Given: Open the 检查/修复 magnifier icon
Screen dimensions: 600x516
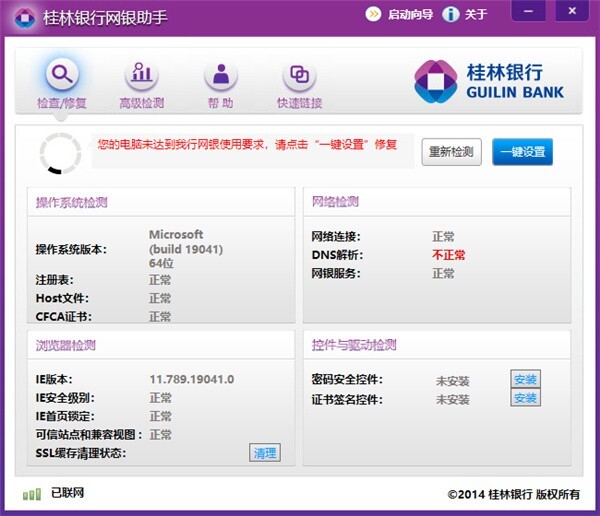Looking at the screenshot, I should tap(62, 73).
